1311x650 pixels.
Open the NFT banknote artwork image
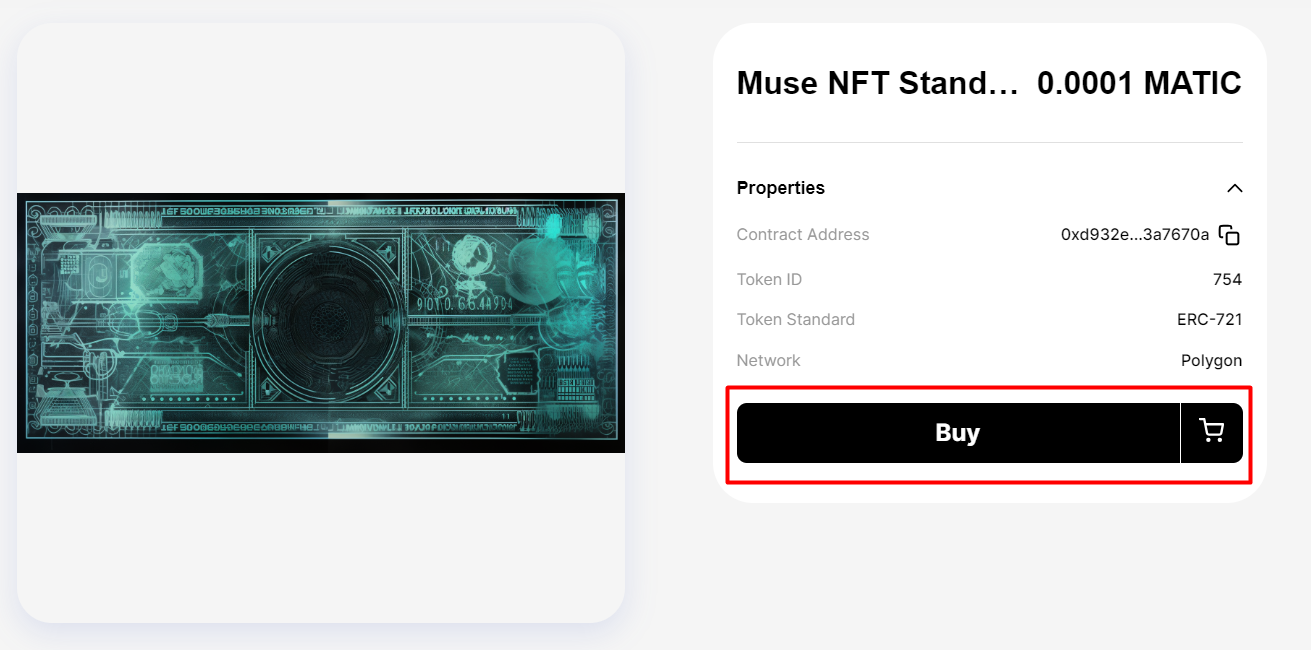320,322
